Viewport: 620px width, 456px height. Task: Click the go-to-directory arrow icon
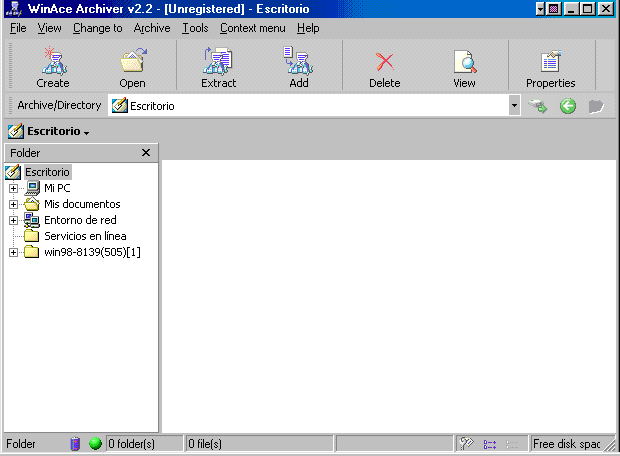pyautogui.click(x=538, y=106)
